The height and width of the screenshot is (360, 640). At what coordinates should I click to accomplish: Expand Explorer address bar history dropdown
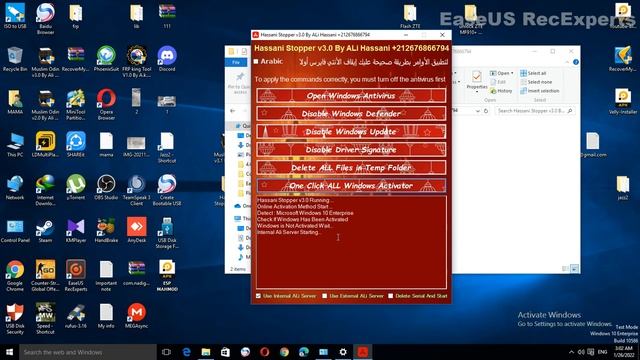478,111
